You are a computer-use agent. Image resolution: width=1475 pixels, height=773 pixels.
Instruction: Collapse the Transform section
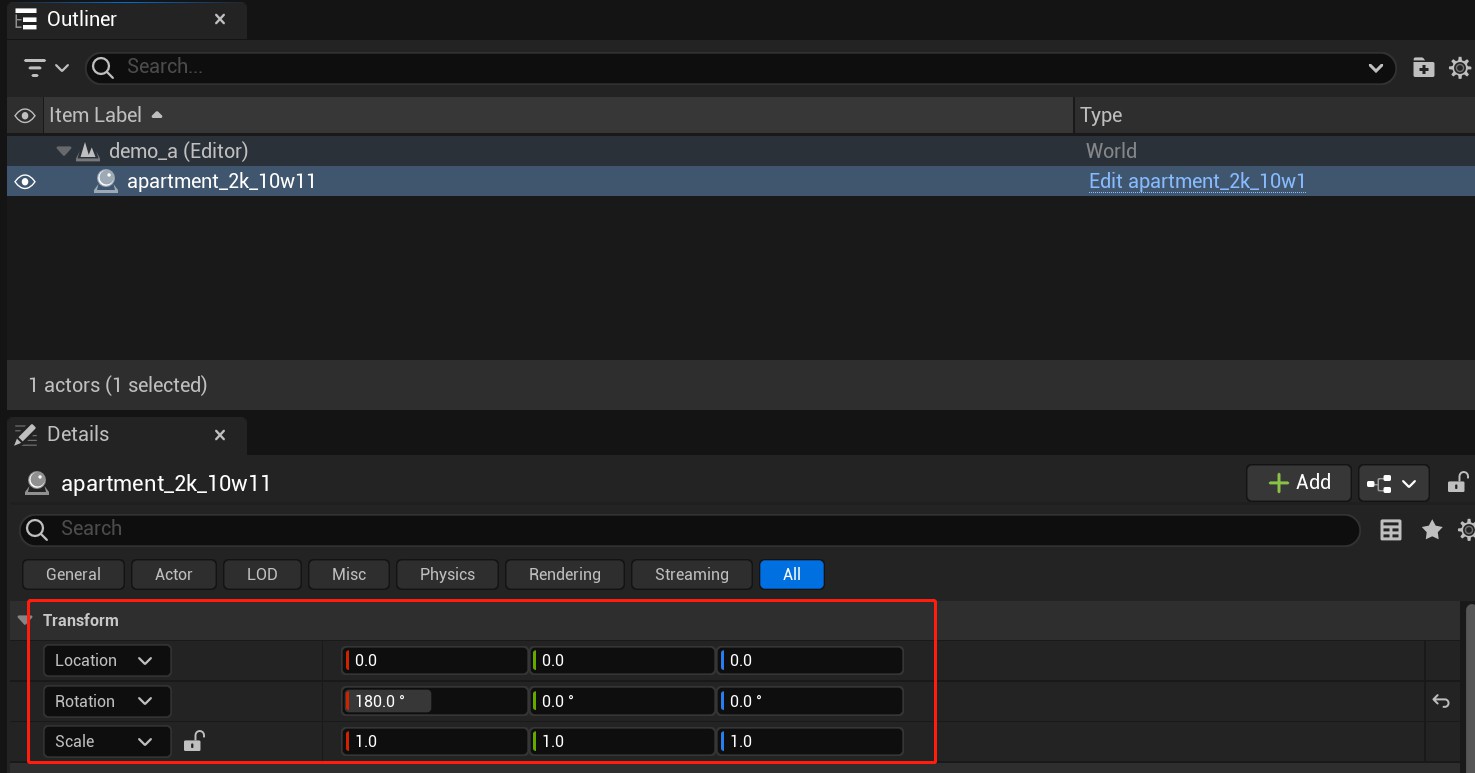[x=25, y=620]
